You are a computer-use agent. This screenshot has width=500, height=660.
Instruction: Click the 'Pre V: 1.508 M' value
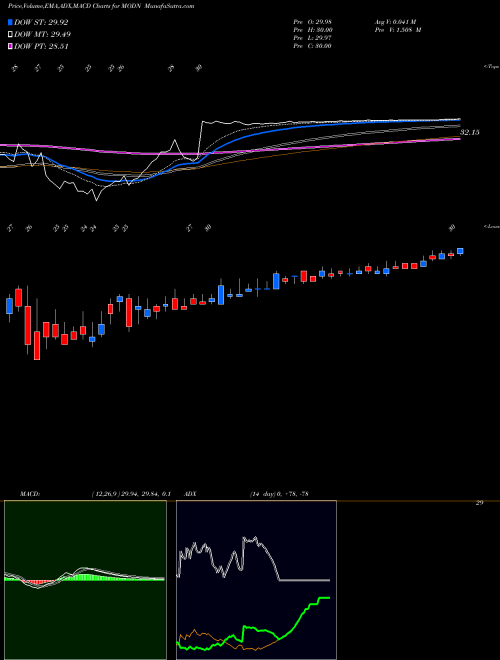click(x=398, y=30)
